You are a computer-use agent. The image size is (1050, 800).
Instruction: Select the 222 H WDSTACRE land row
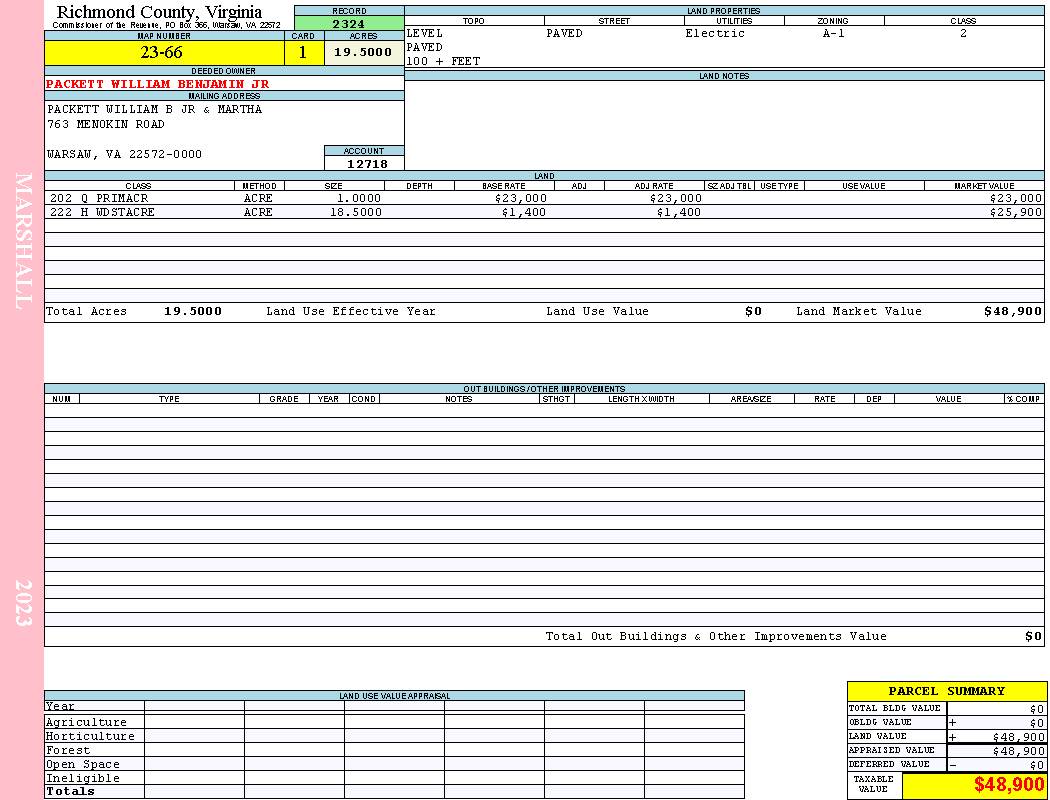(544, 212)
